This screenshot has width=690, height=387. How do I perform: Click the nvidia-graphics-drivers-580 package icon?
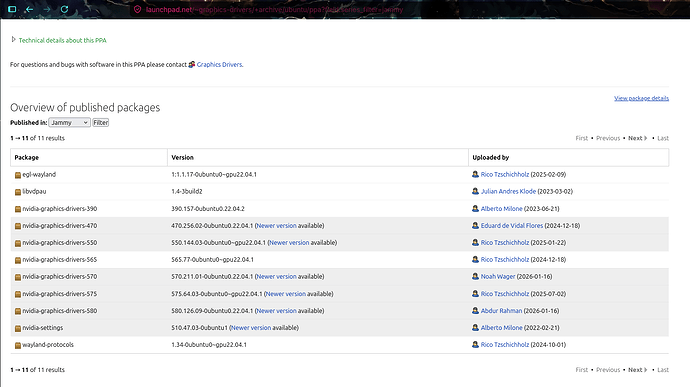(x=18, y=311)
